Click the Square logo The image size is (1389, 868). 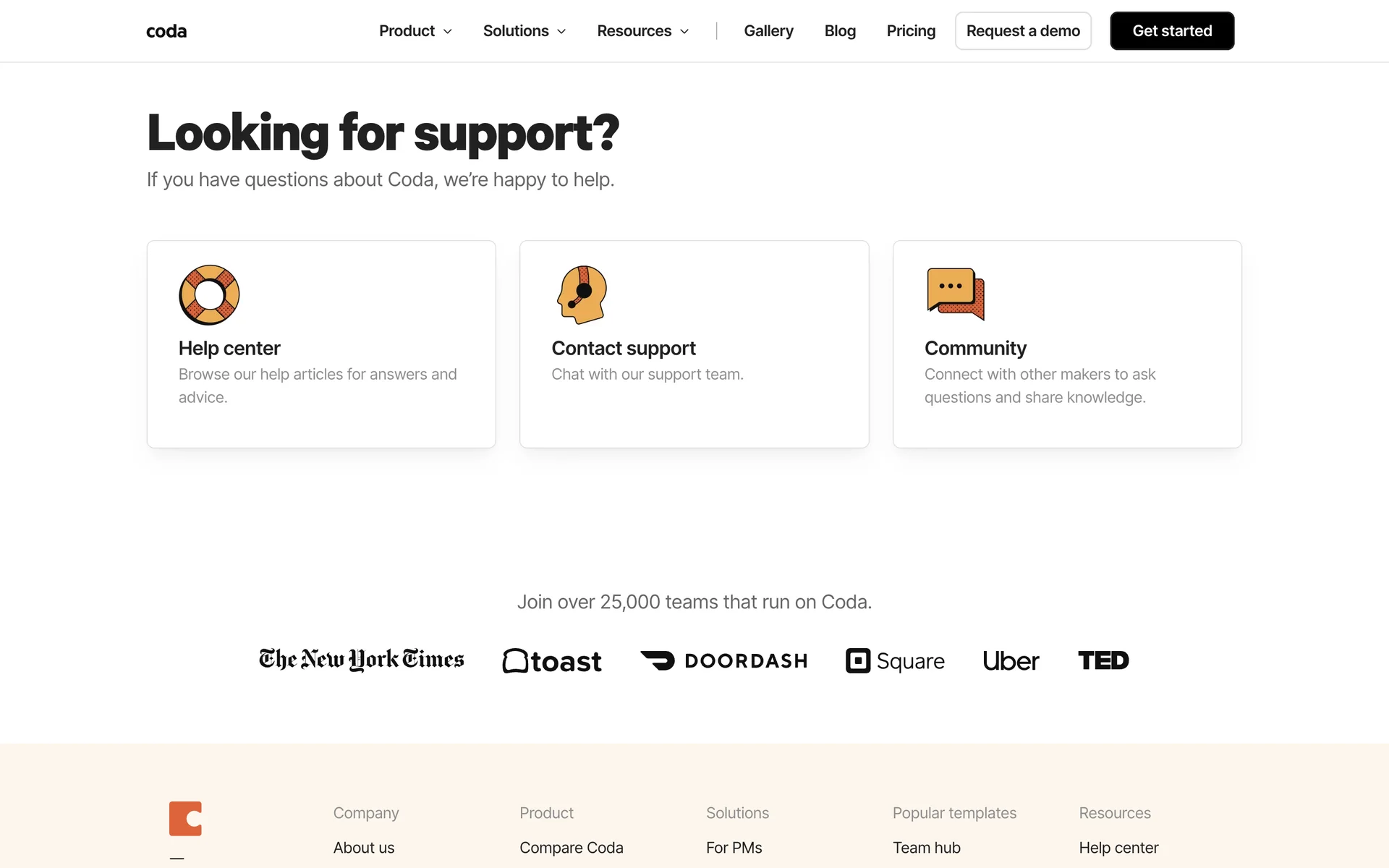click(x=895, y=660)
